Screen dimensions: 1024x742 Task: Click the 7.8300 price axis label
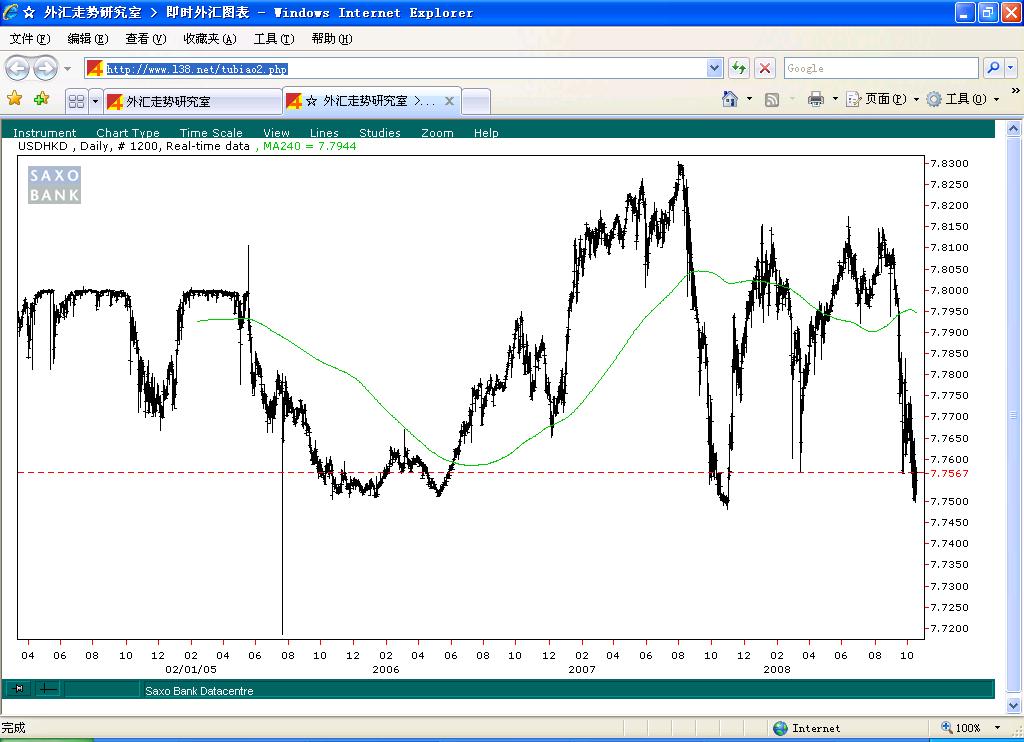coord(949,163)
